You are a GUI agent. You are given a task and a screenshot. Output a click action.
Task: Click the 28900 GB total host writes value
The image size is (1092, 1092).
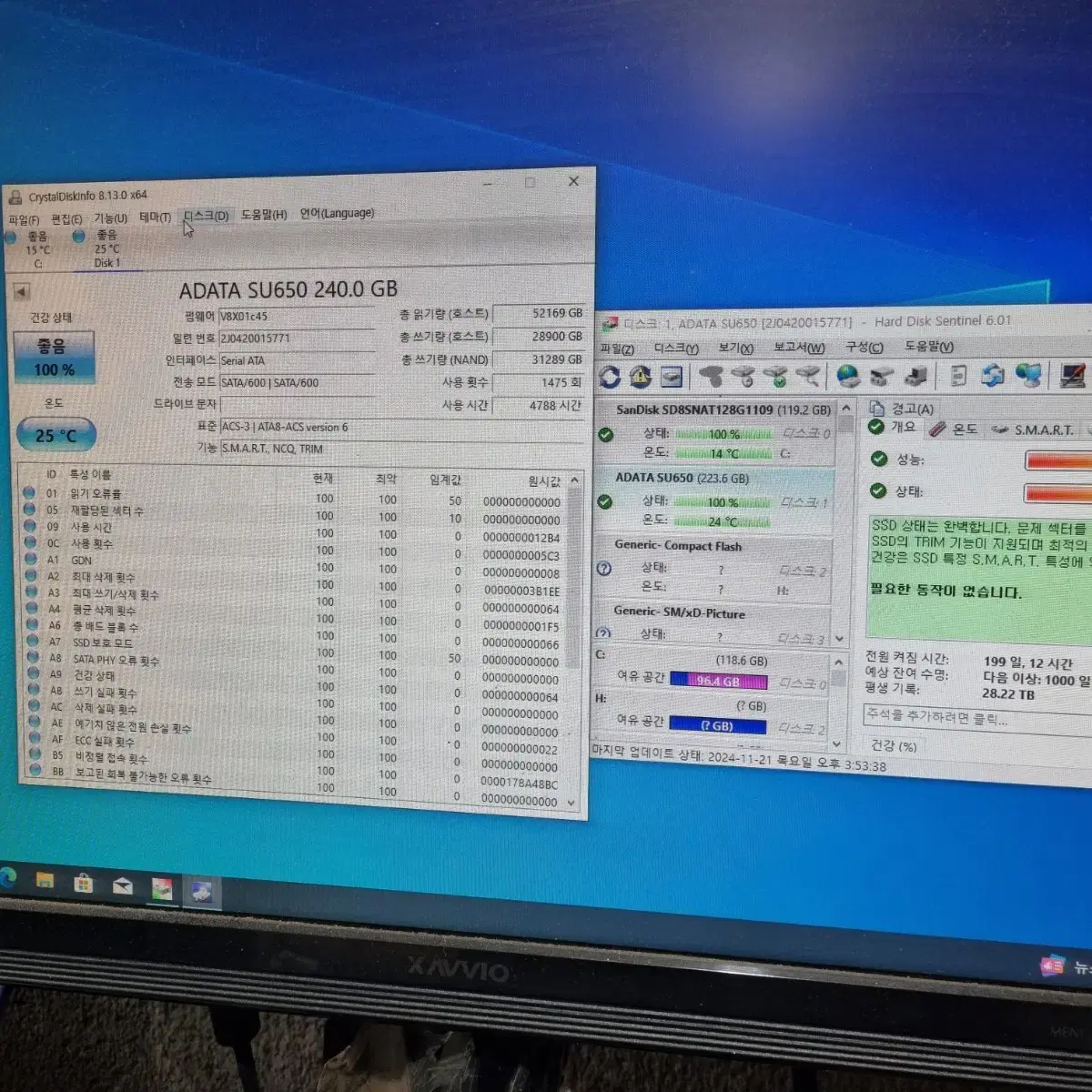point(539,336)
